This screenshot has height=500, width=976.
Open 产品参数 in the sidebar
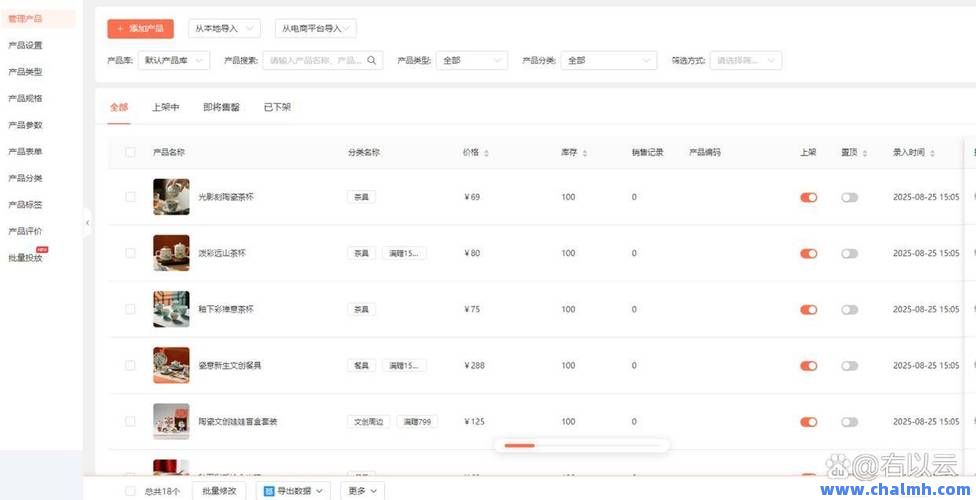pyautogui.click(x=26, y=125)
